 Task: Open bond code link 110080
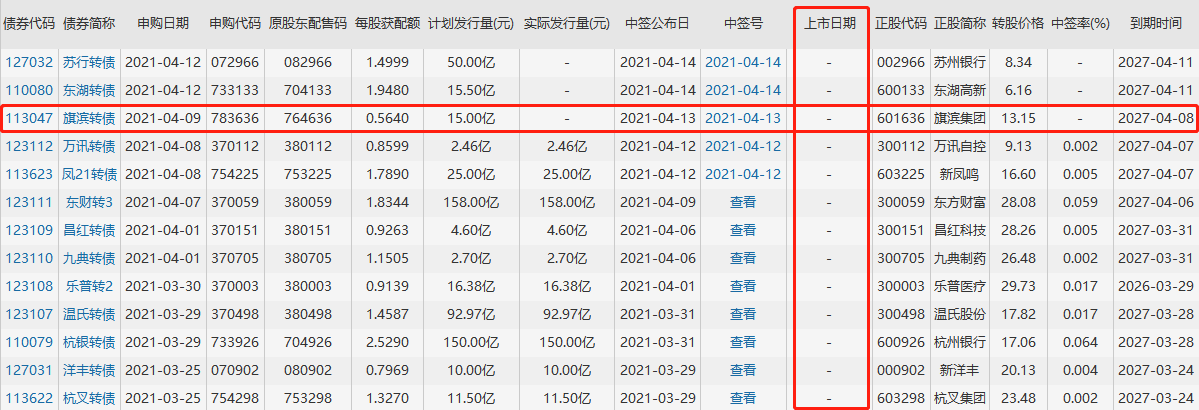[29, 90]
